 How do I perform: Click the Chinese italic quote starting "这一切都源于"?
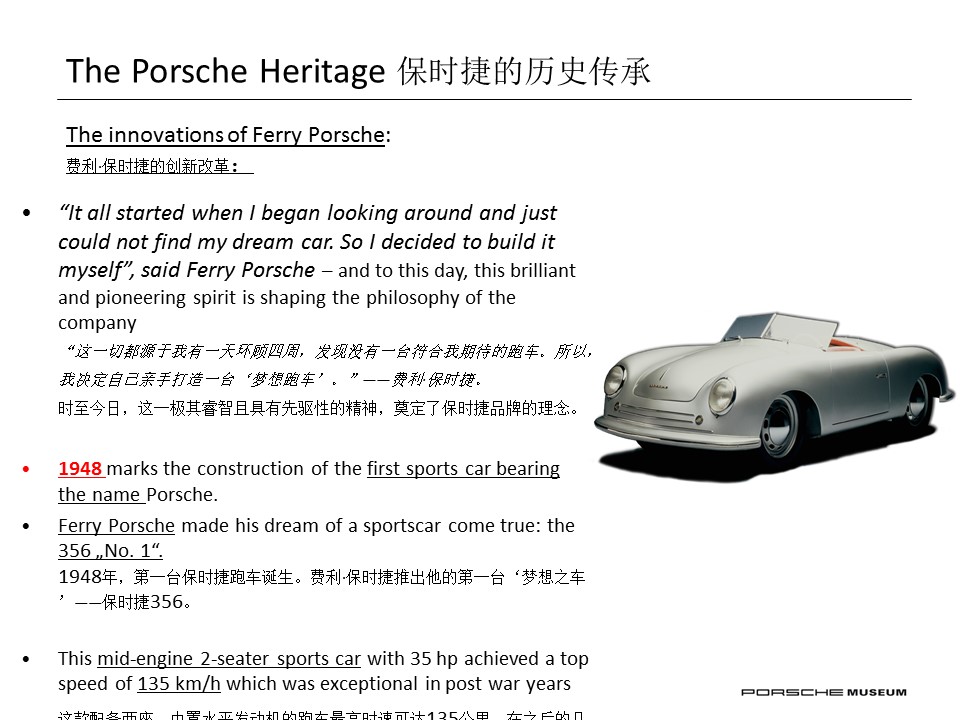pyautogui.click(x=326, y=366)
